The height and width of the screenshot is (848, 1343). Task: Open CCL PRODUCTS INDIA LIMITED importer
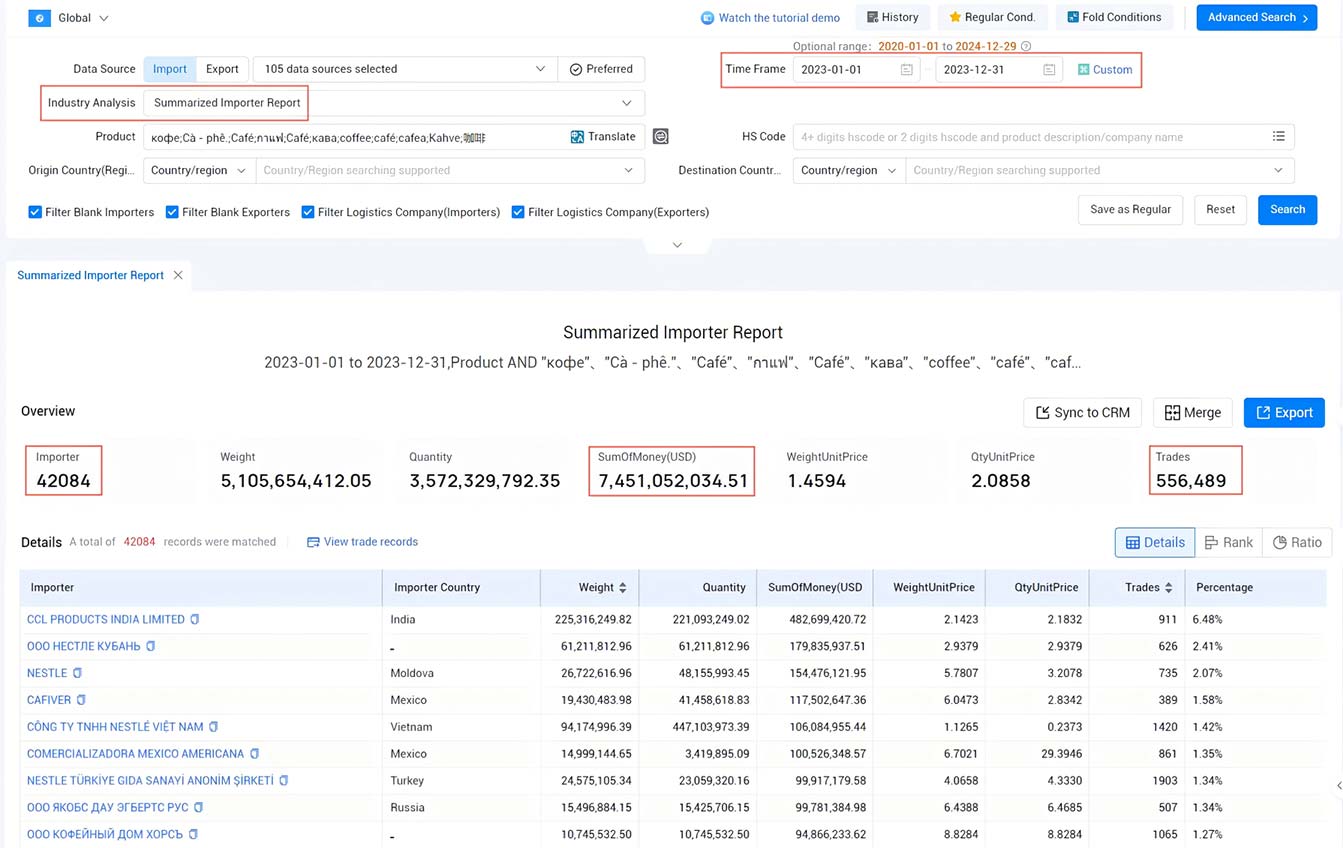point(106,619)
